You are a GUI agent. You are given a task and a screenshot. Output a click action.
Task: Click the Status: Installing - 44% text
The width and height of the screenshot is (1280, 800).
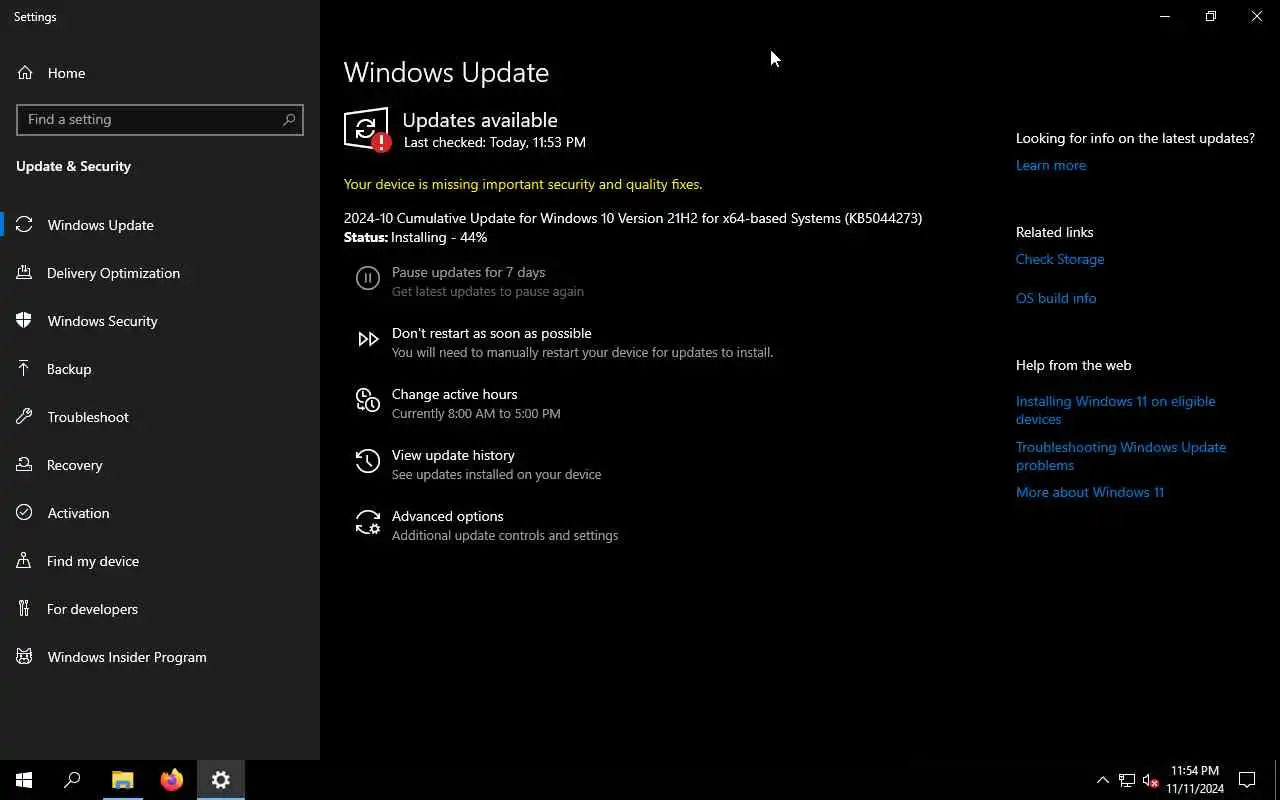click(x=416, y=237)
